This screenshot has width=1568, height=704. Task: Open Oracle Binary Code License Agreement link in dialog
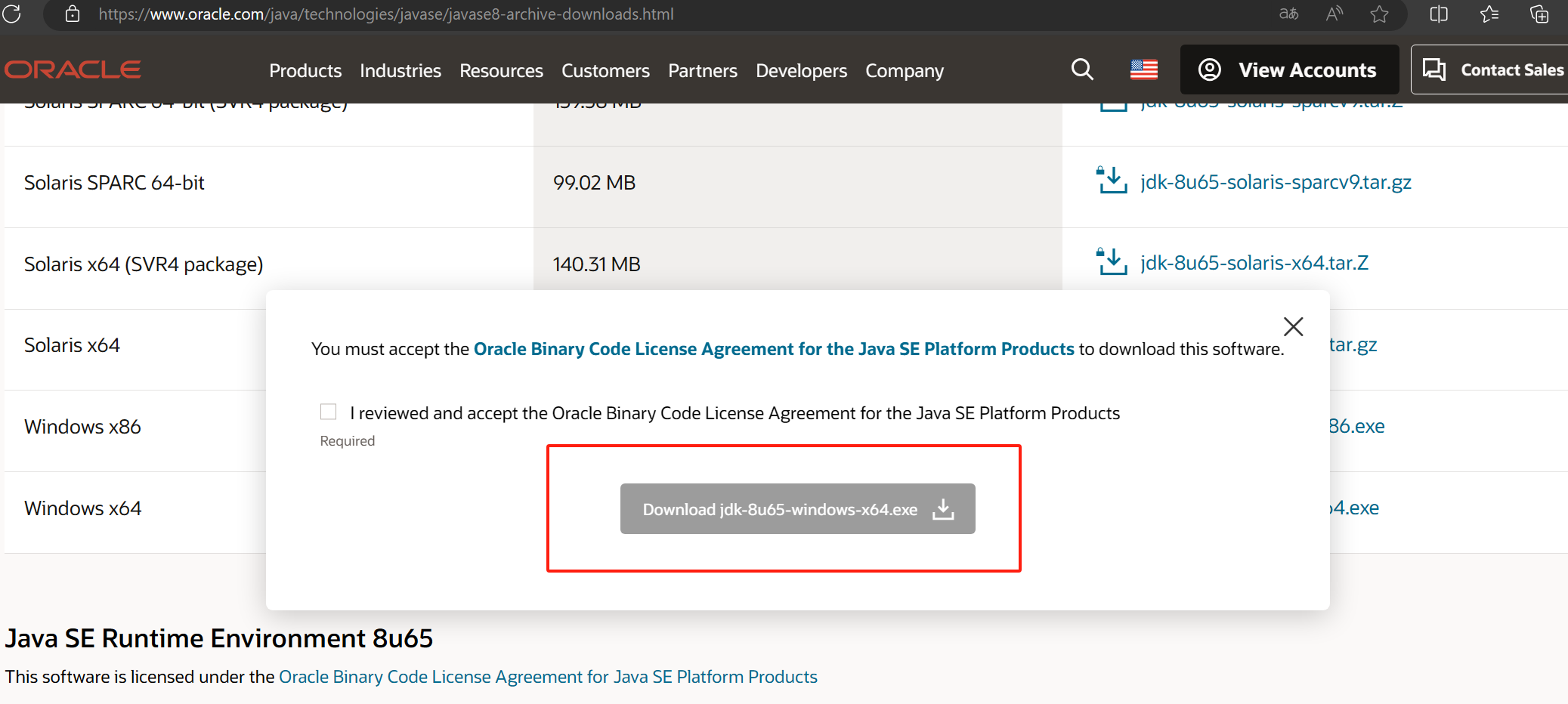(773, 349)
